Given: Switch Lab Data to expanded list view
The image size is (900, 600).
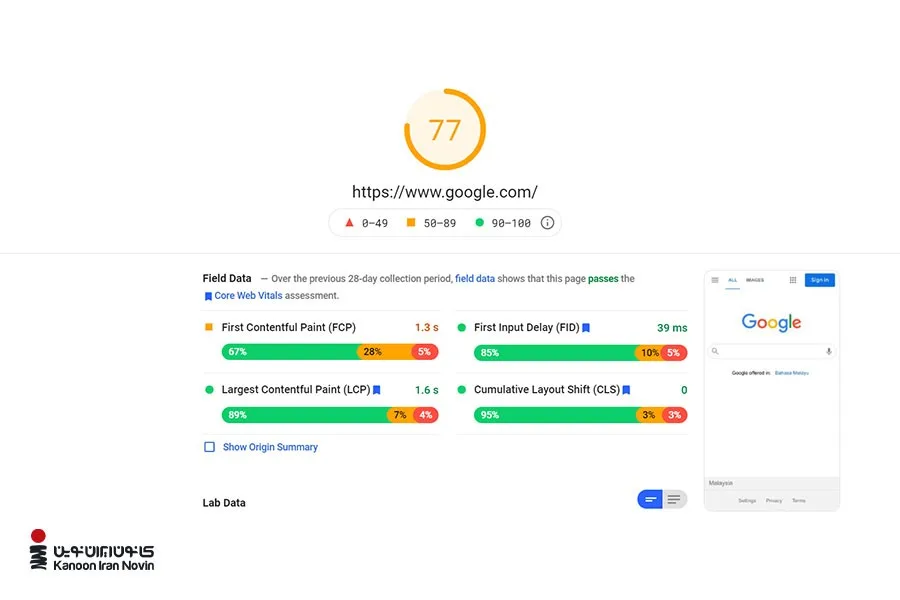Looking at the screenshot, I should point(674,499).
